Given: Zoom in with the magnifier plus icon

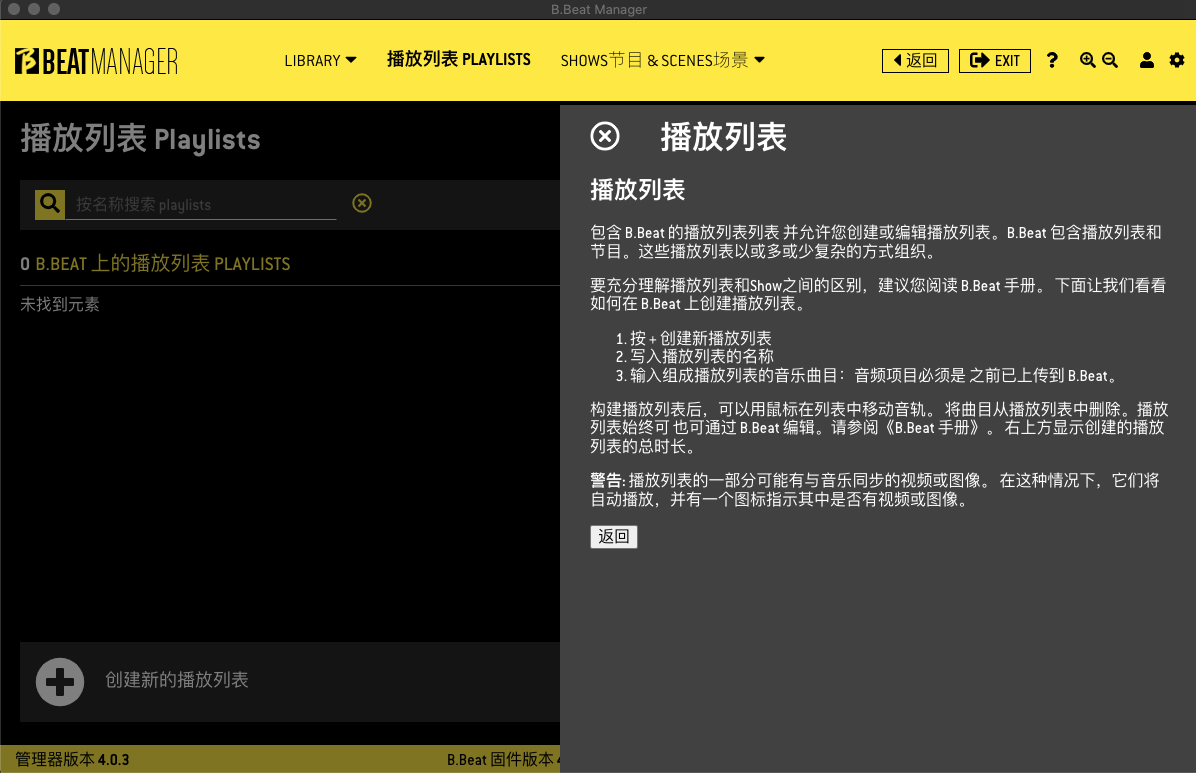Looking at the screenshot, I should point(1088,60).
